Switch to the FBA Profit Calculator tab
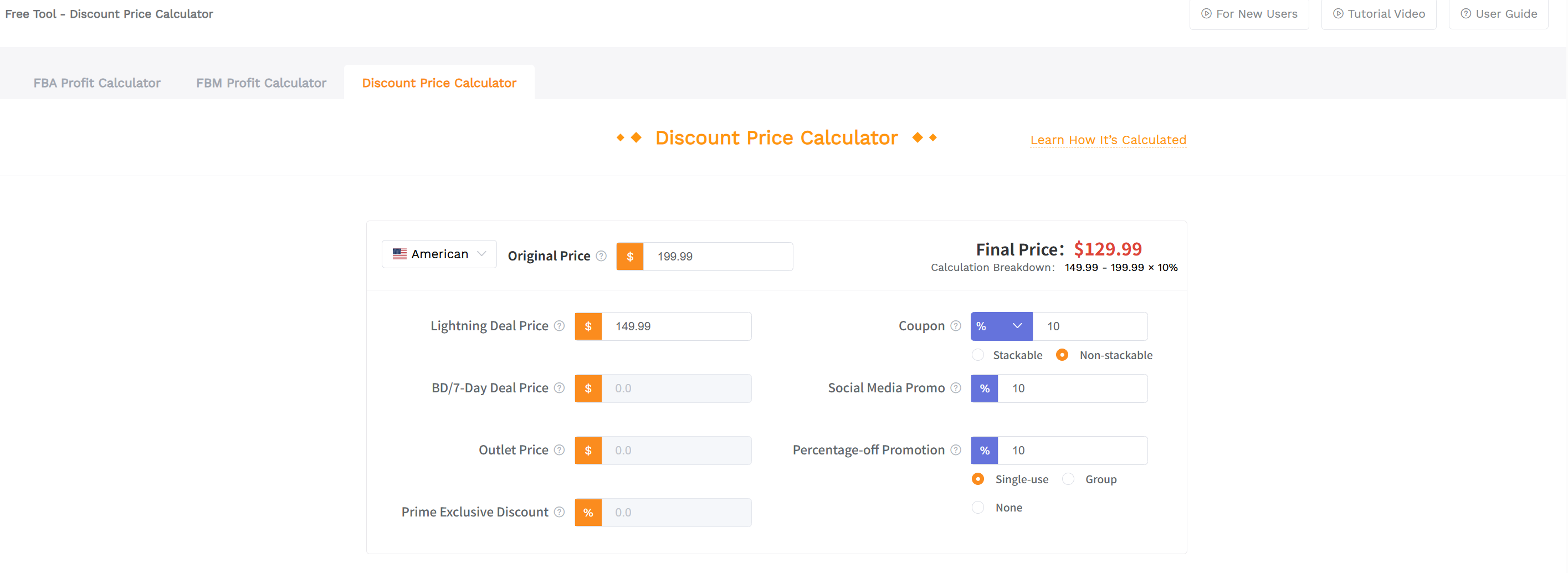The height and width of the screenshot is (573, 1568). (x=97, y=83)
